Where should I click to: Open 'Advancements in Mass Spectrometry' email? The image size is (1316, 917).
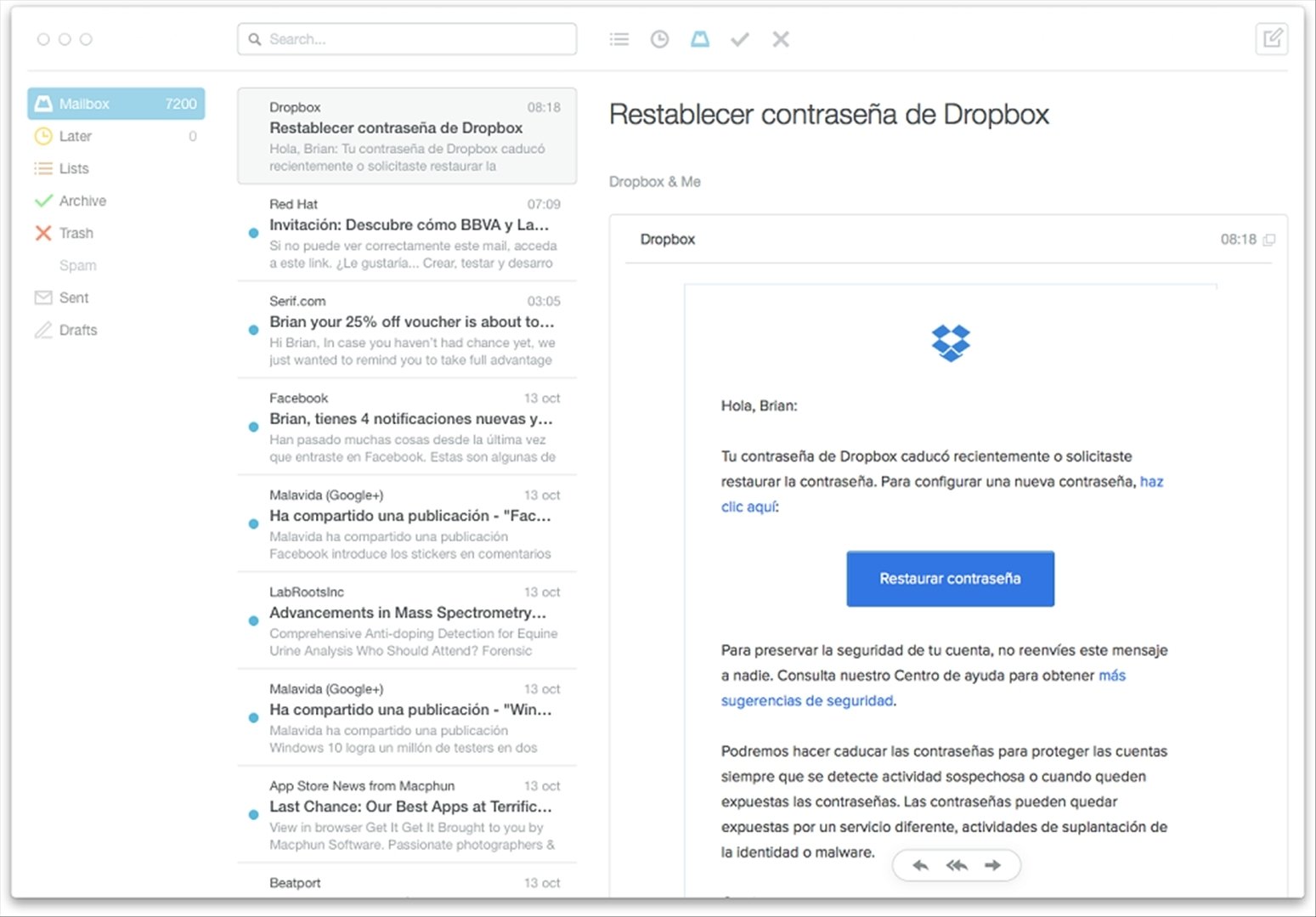point(407,620)
